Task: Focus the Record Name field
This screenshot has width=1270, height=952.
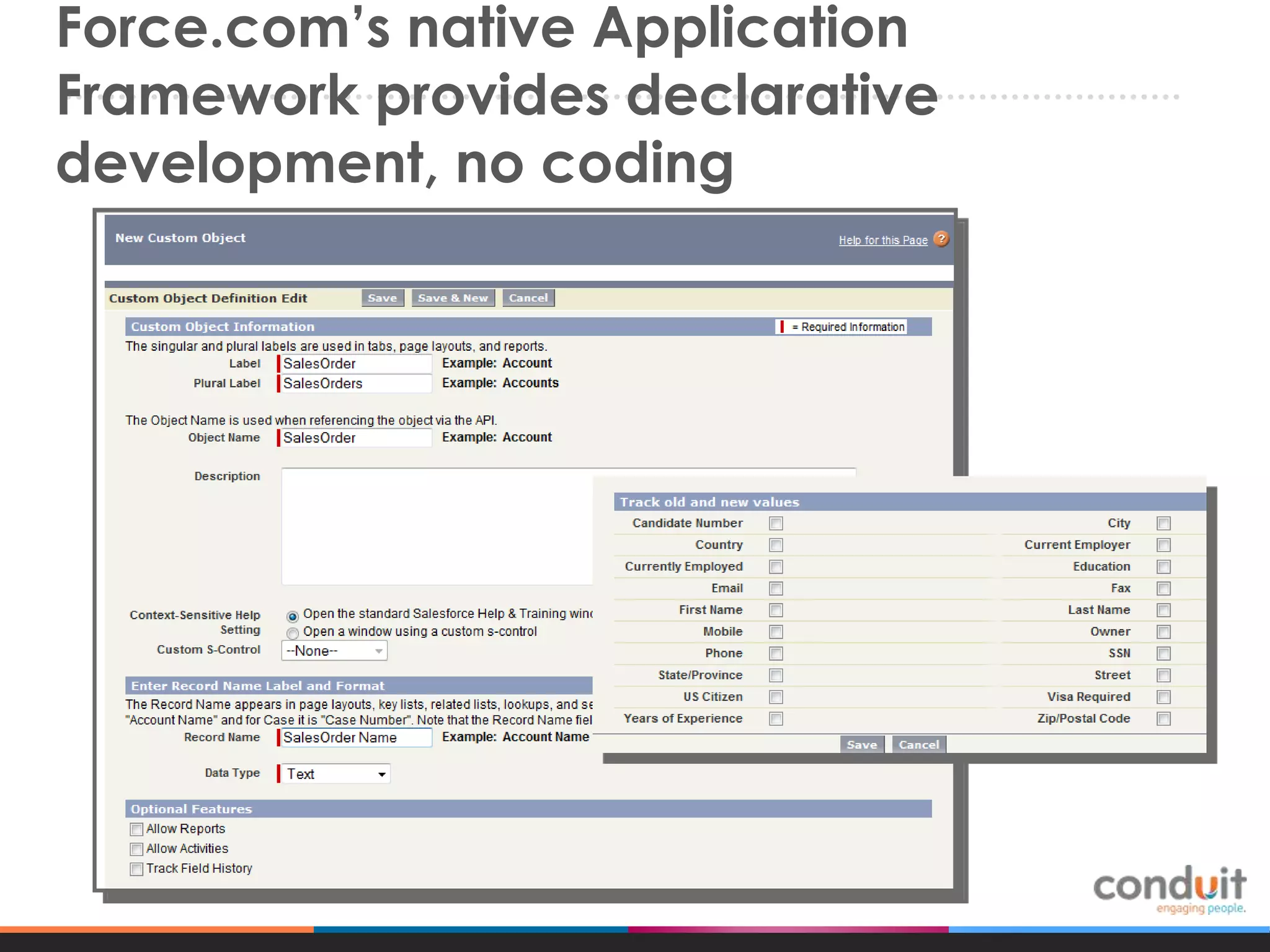Action: click(355, 738)
